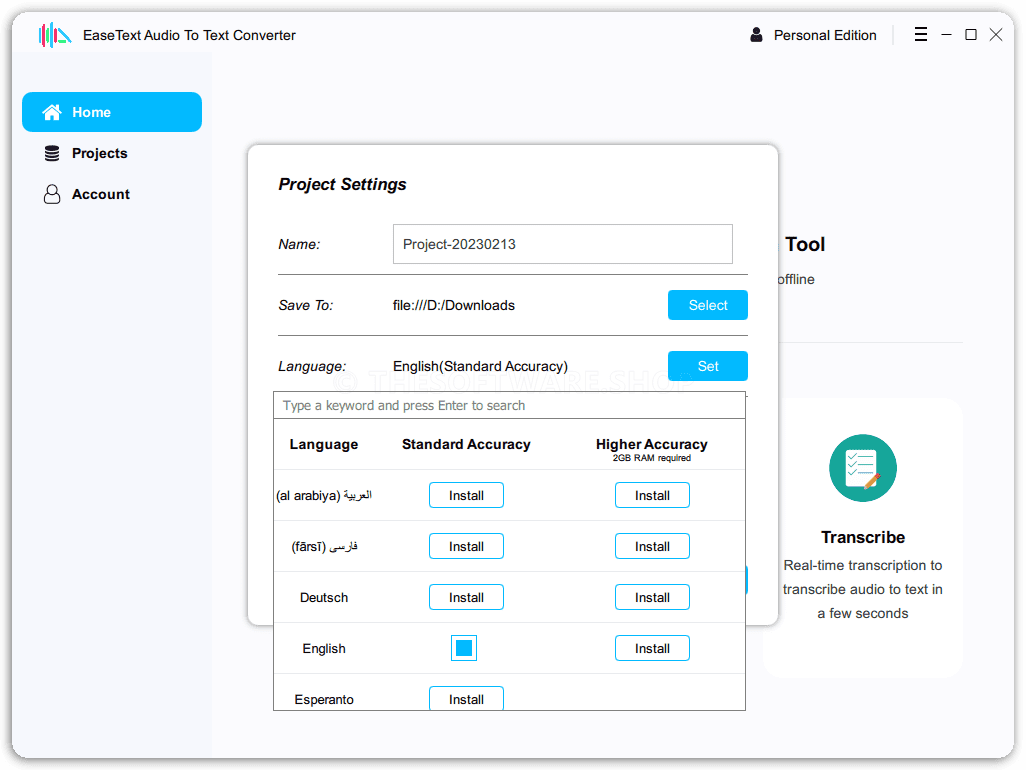Viewport: 1026px width, 770px height.
Task: Click the language keyword search box
Action: [x=509, y=406]
